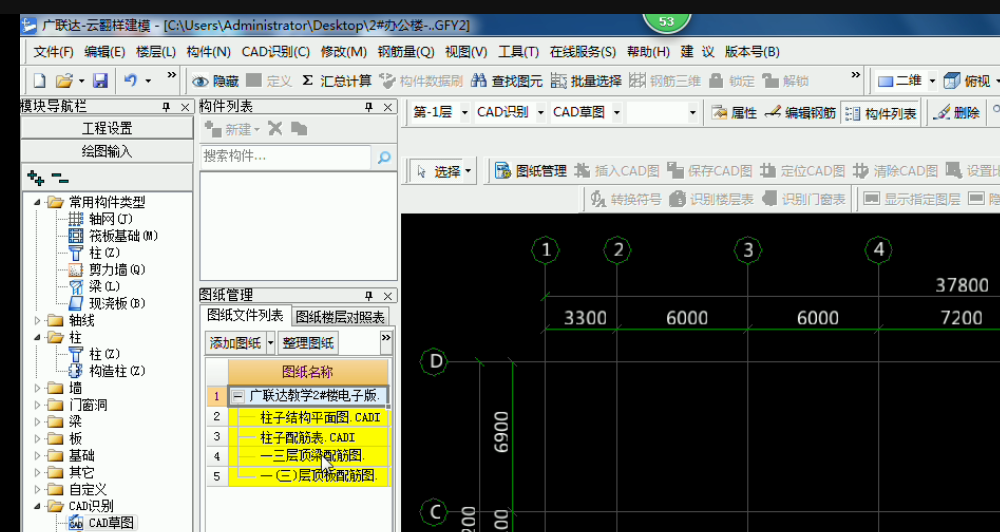The image size is (1000, 532).
Task: Select 一三层顶梁配筋图 drawing row
Action: [309, 456]
